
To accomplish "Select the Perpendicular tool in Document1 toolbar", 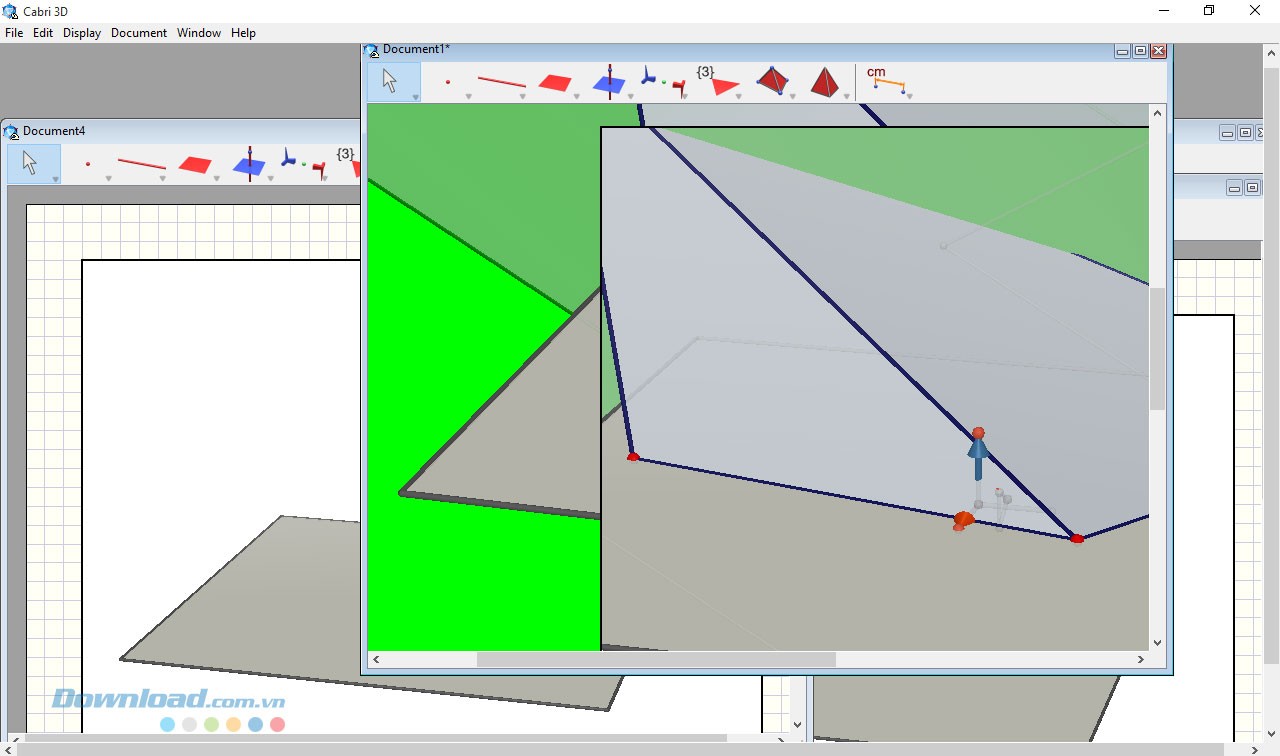I will click(x=609, y=82).
